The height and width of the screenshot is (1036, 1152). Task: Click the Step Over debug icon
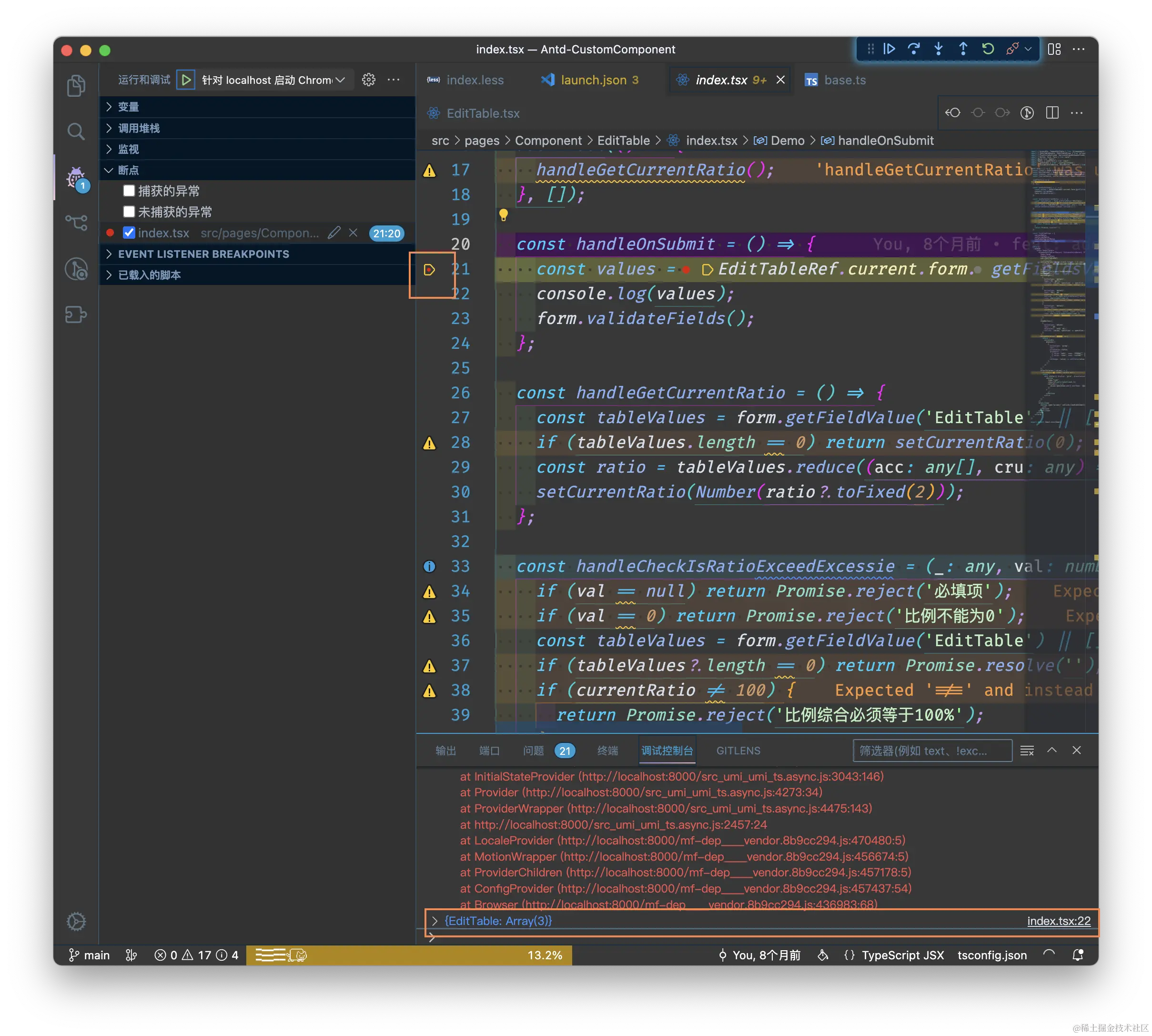click(913, 49)
